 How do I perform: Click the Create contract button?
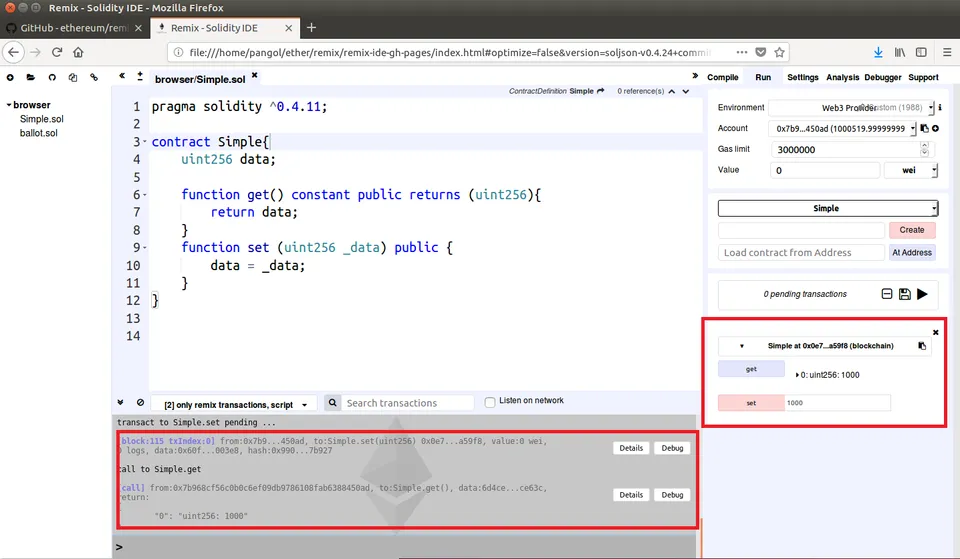(x=912, y=230)
